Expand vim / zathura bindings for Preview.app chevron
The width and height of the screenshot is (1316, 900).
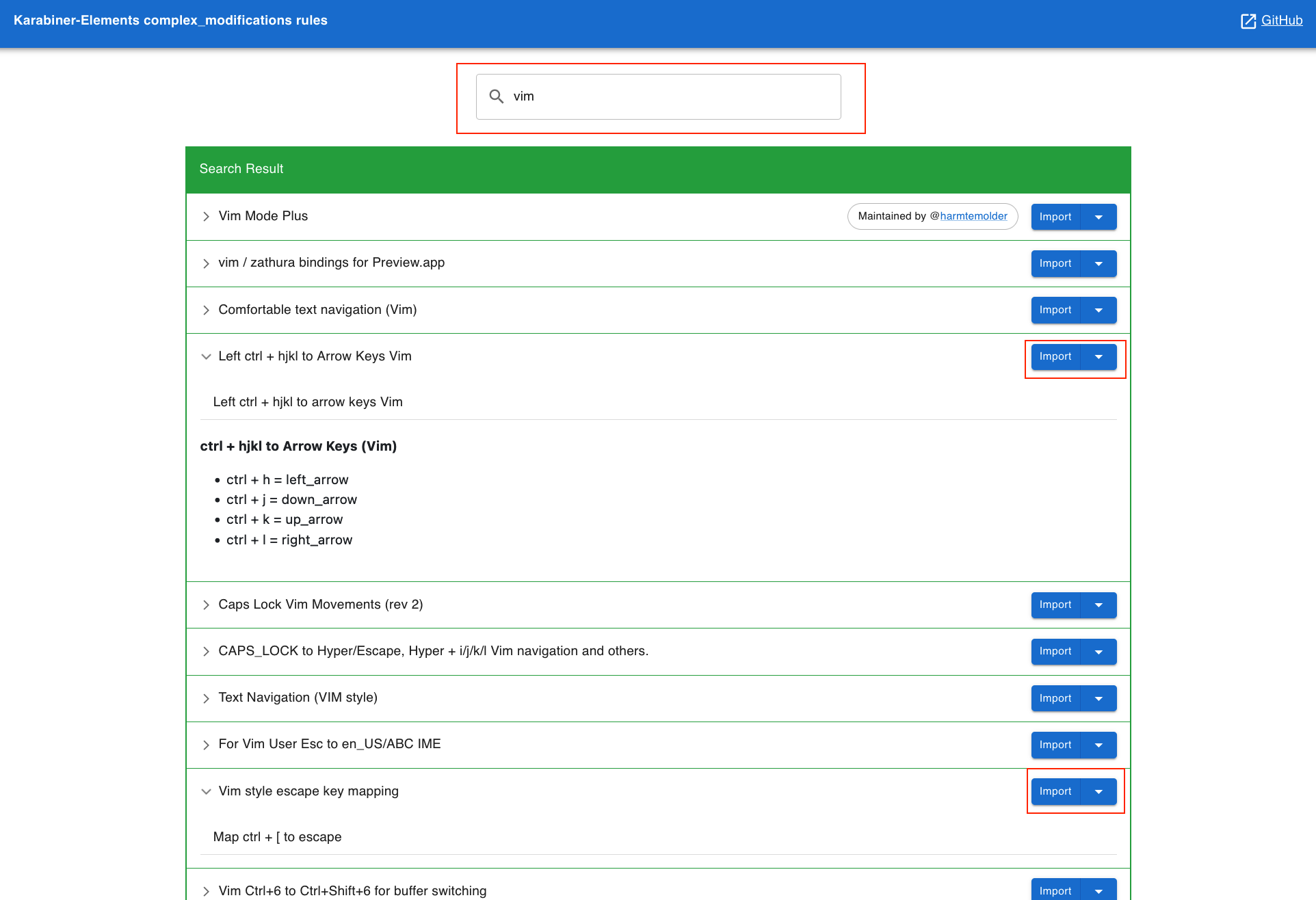(206, 263)
